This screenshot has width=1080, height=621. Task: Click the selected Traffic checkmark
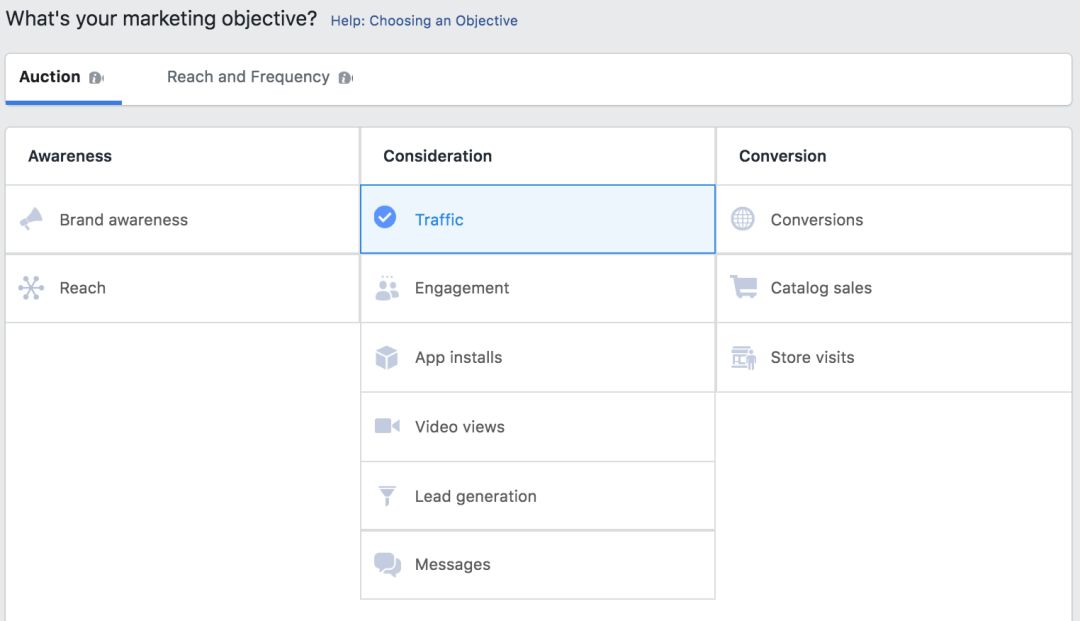(x=385, y=217)
